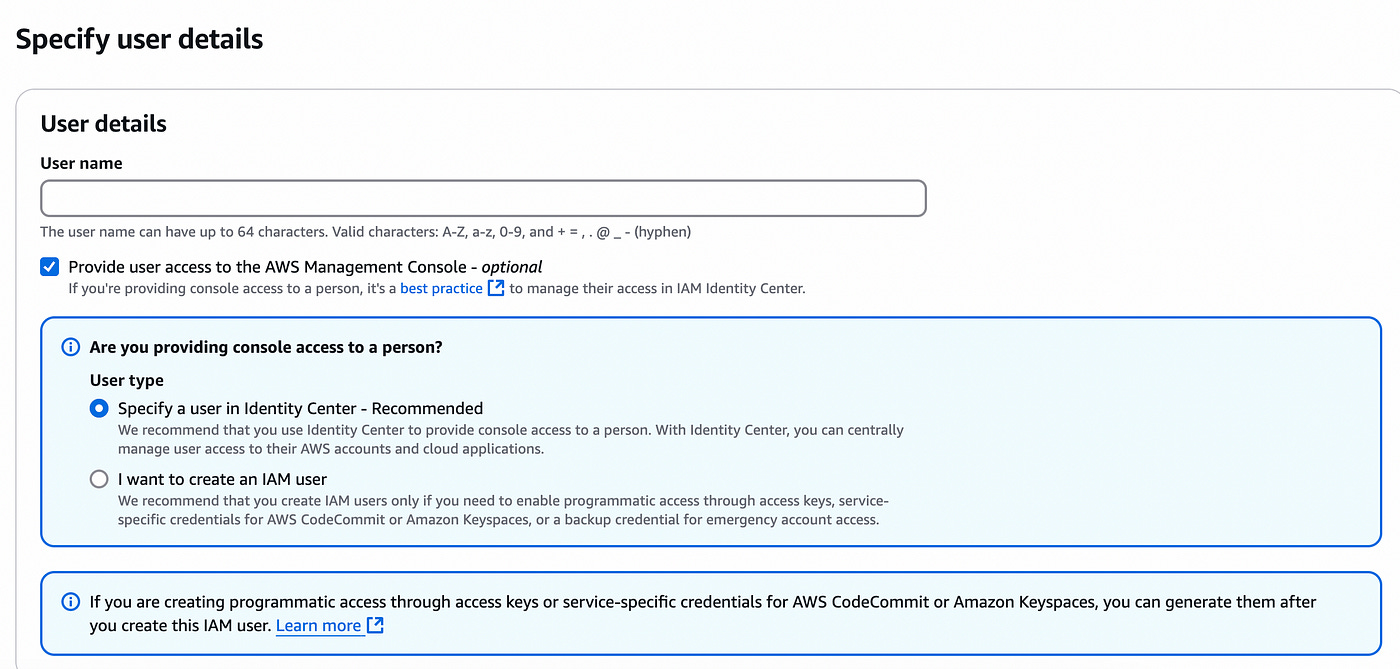Screen dimensions: 1400x669
Task: Open the Learn more link about programmatic access
Action: [x=320, y=625]
